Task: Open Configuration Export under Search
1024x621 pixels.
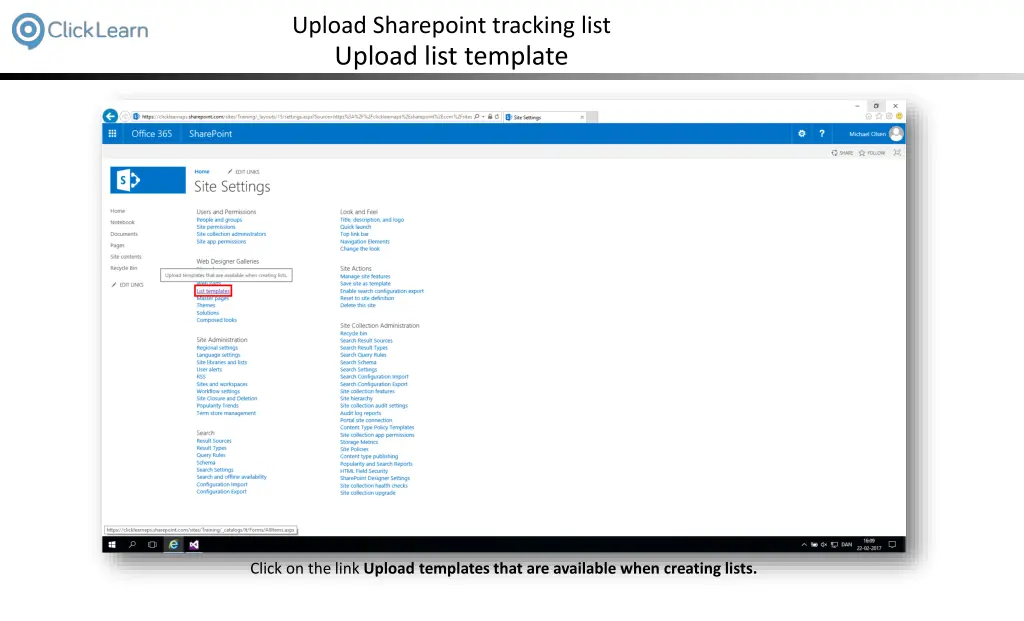Action: [x=221, y=492]
